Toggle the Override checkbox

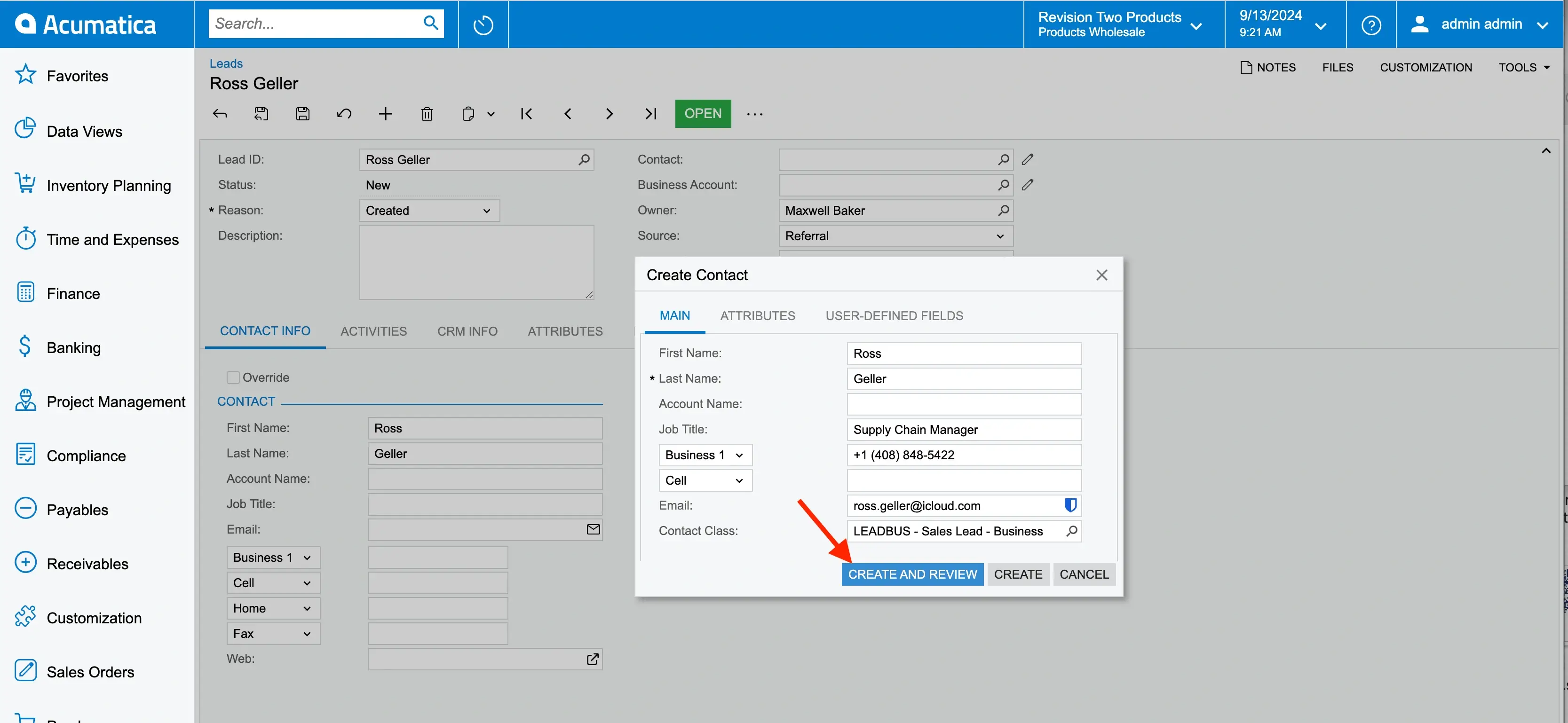232,377
